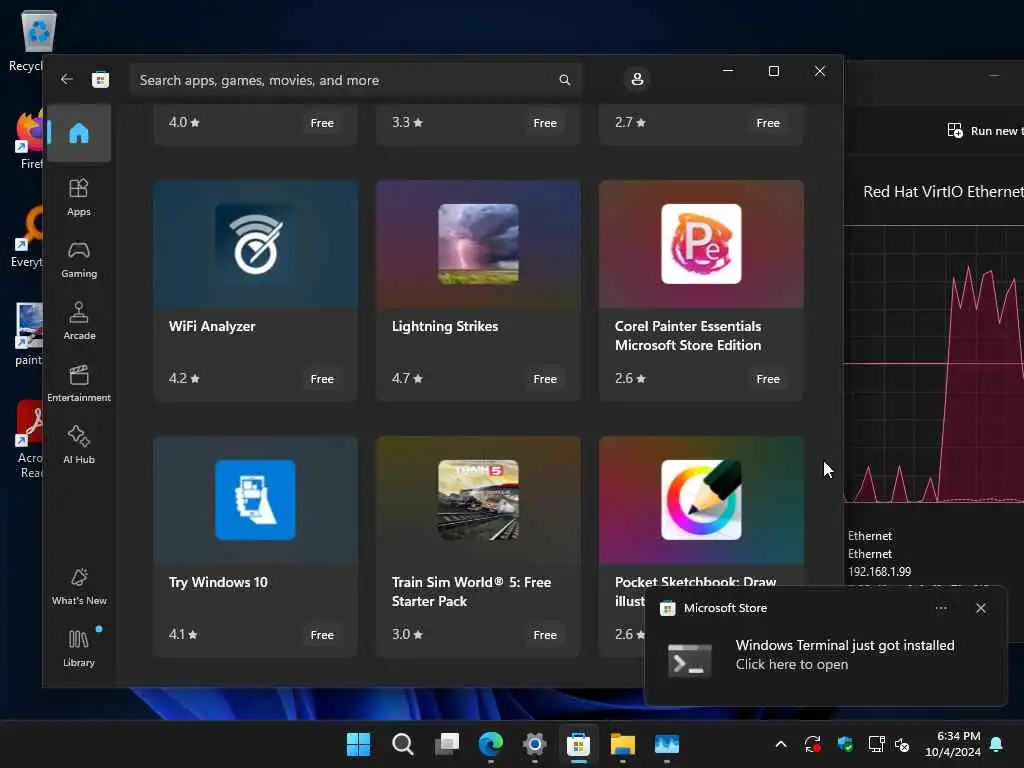Open the AI Hub section
Screen dimensions: 1024x768
79,445
